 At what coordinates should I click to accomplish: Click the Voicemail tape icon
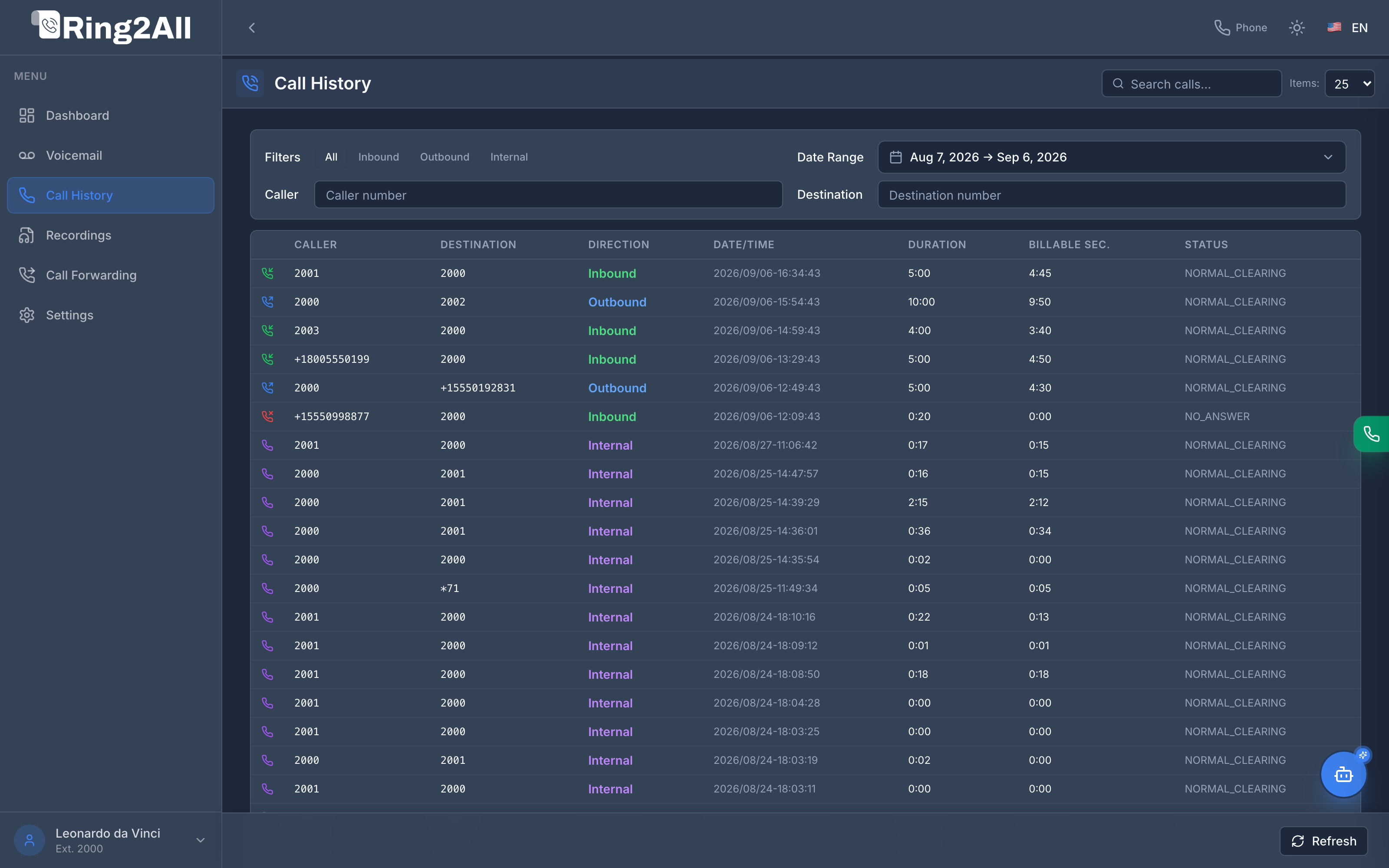pos(27,155)
